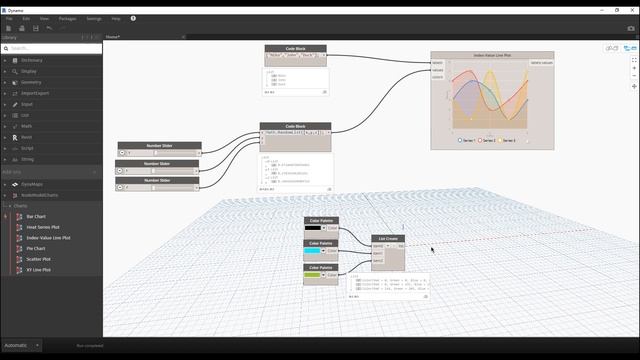Click the Index Value Line Plot node icon
Viewport: 640px width, 360px height.
click(19, 238)
